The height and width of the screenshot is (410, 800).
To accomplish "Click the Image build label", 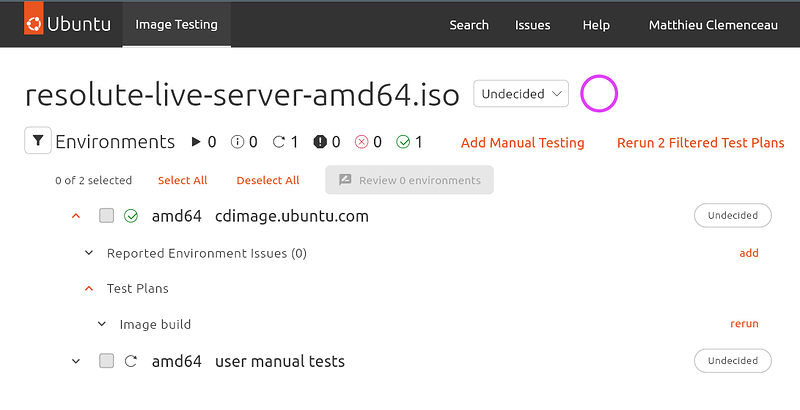I will (155, 324).
